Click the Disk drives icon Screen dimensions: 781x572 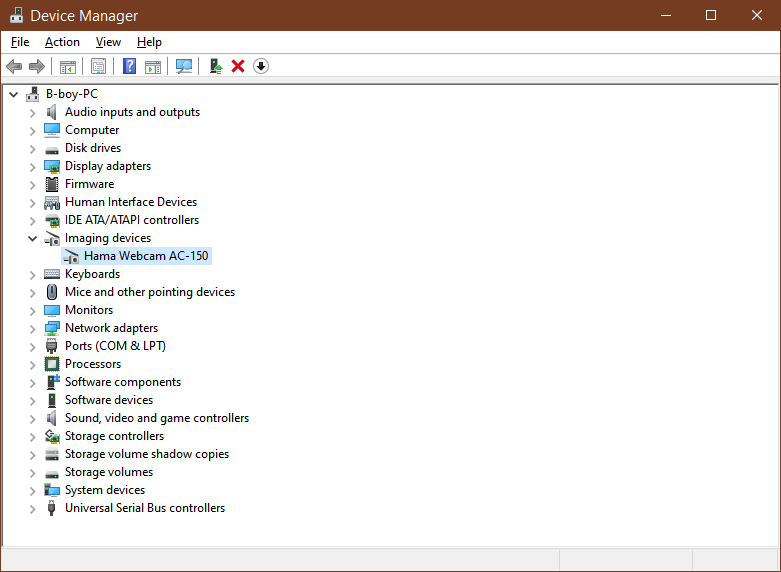point(52,149)
